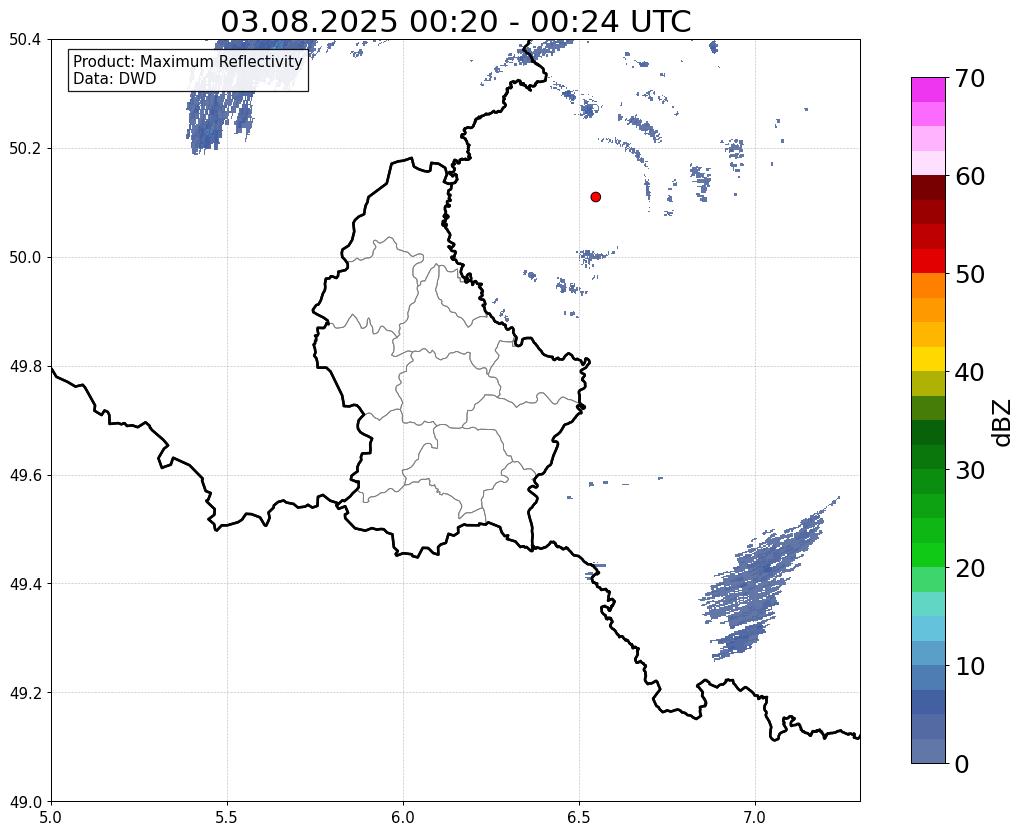This screenshot has height=834, width=1023.
Task: Click the latitude axis label '50.2'
Action: click(x=25, y=149)
